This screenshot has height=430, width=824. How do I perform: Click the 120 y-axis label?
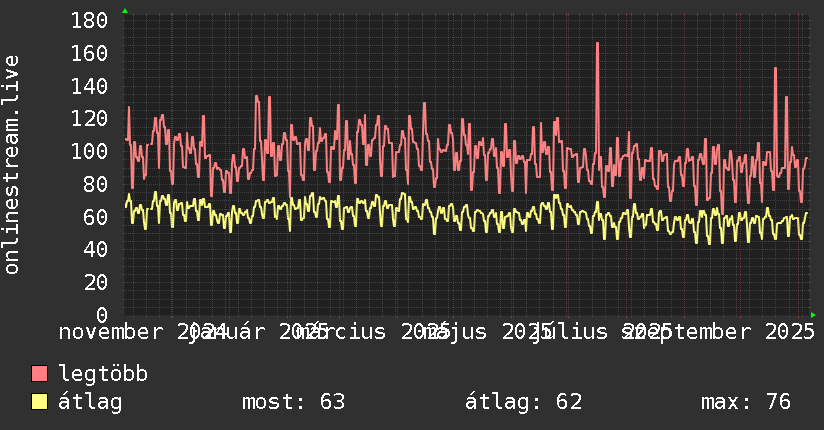(x=89, y=119)
